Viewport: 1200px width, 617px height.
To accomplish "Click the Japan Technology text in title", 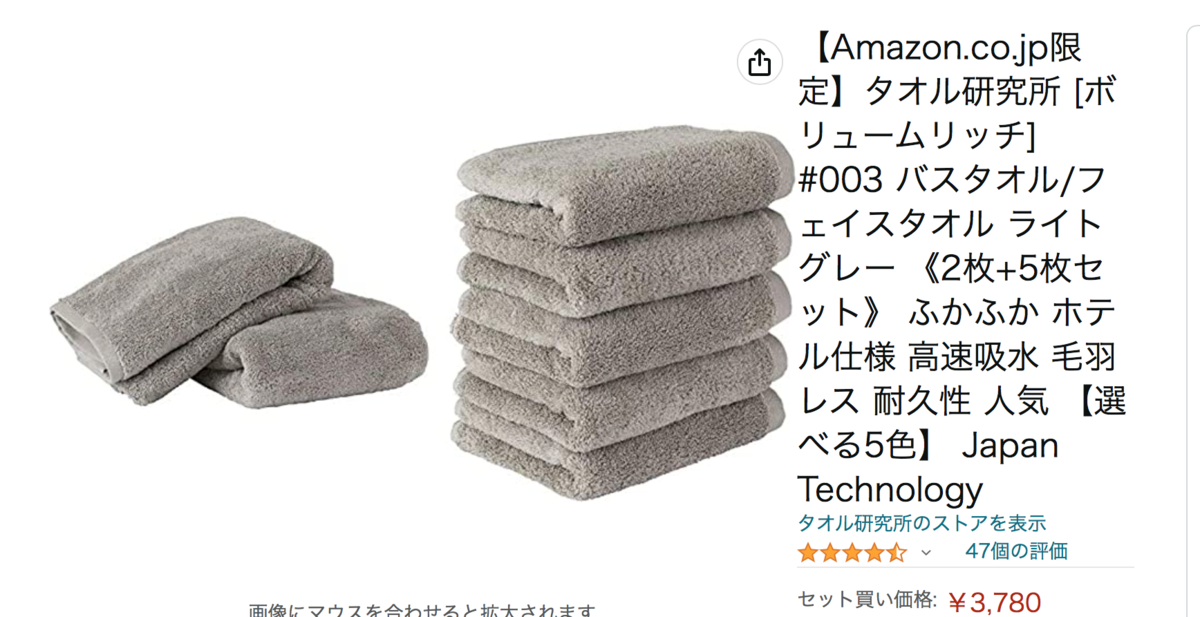I will 928,467.
